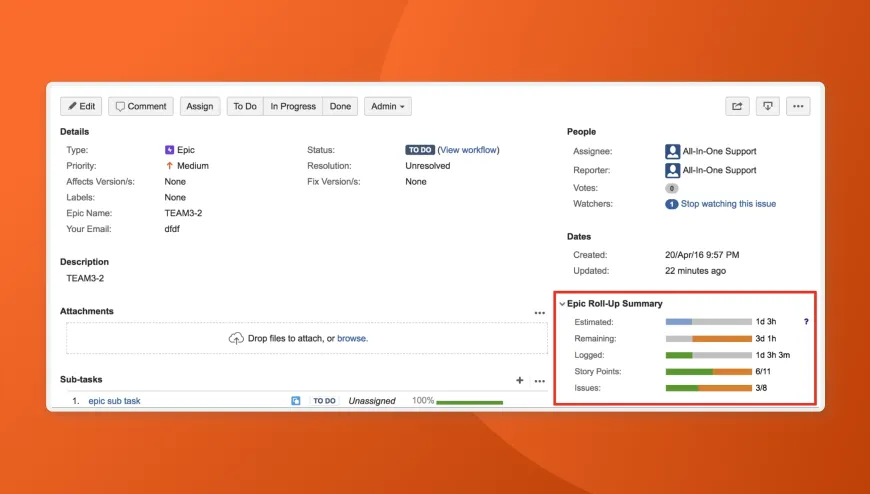Add a new sub-task with plus icon
Image resolution: width=870 pixels, height=494 pixels.
click(x=519, y=380)
